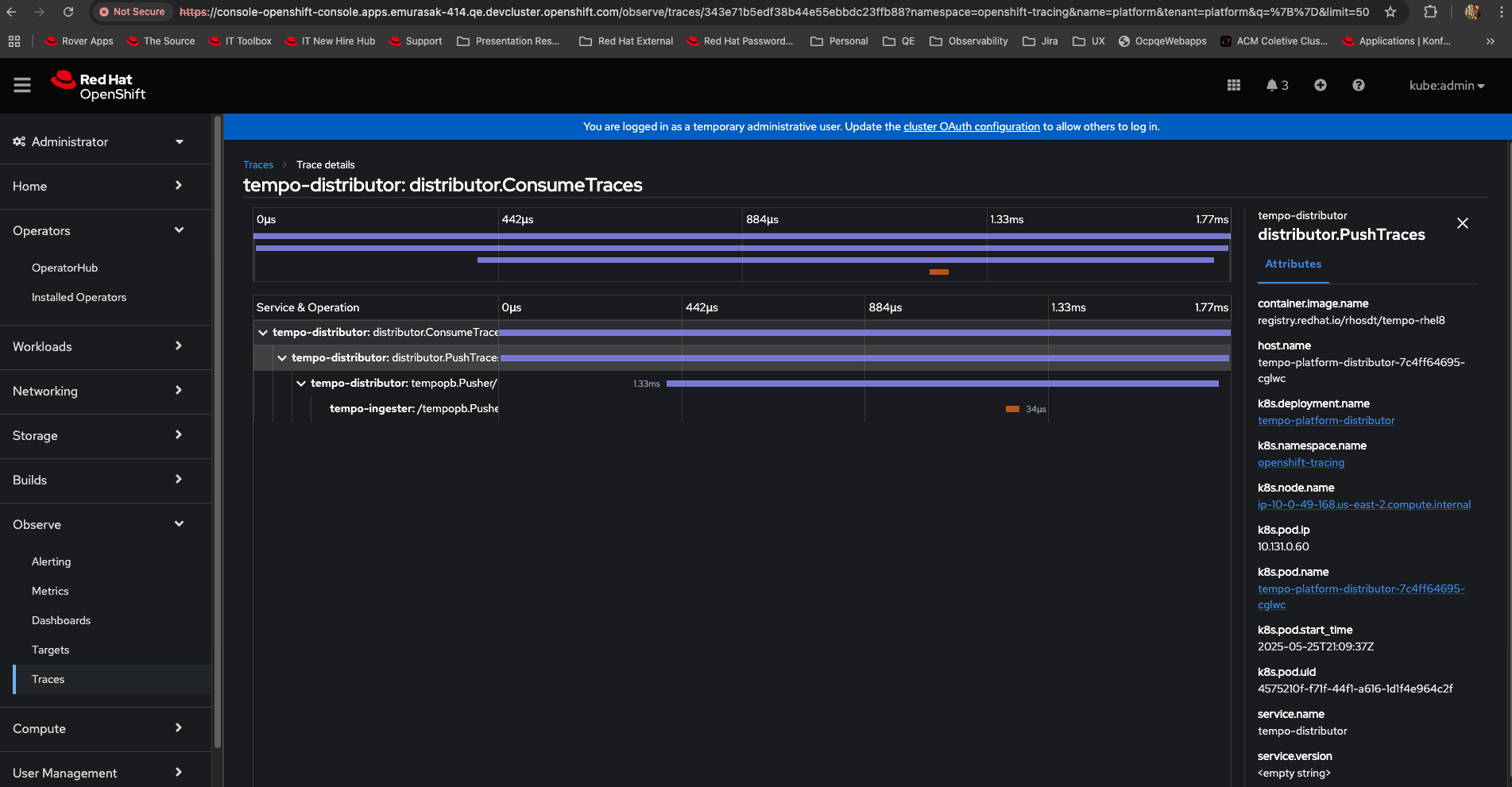The width and height of the screenshot is (1512, 787).
Task: Select the tempo-ingester span row
Action: [x=742, y=408]
